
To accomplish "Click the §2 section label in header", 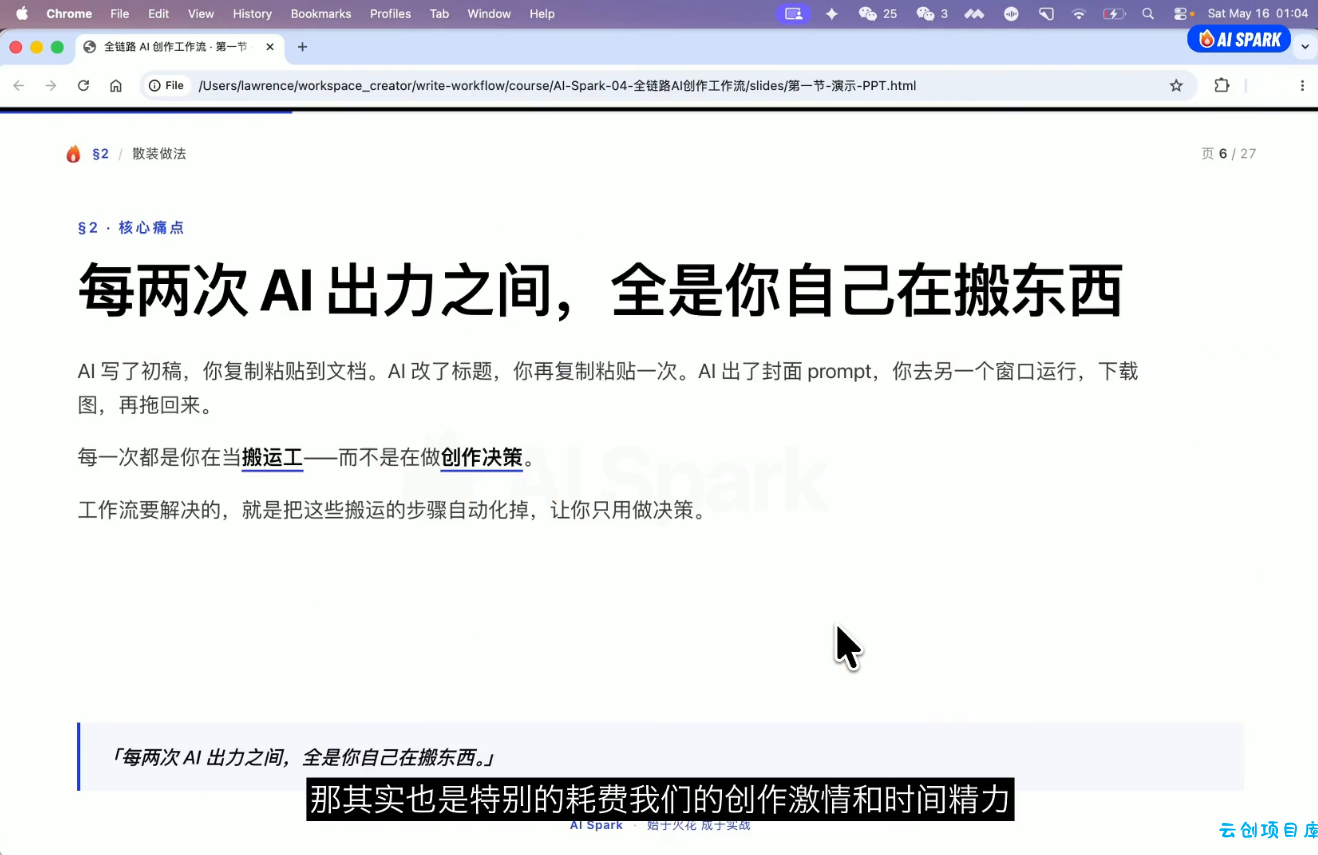I will (x=100, y=154).
